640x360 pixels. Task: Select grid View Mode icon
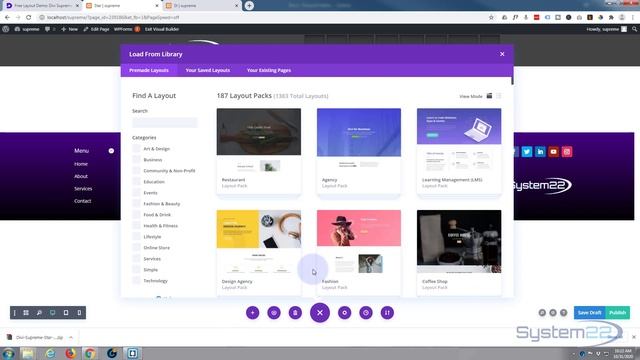(489, 96)
